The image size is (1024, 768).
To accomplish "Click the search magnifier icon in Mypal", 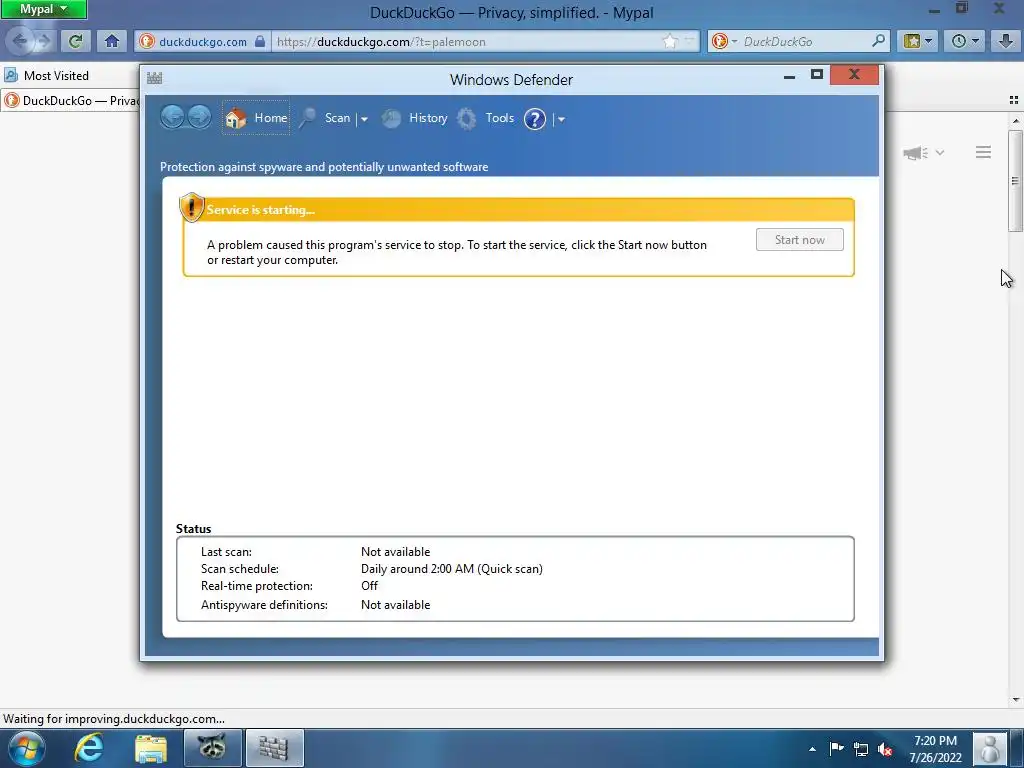I will point(879,41).
